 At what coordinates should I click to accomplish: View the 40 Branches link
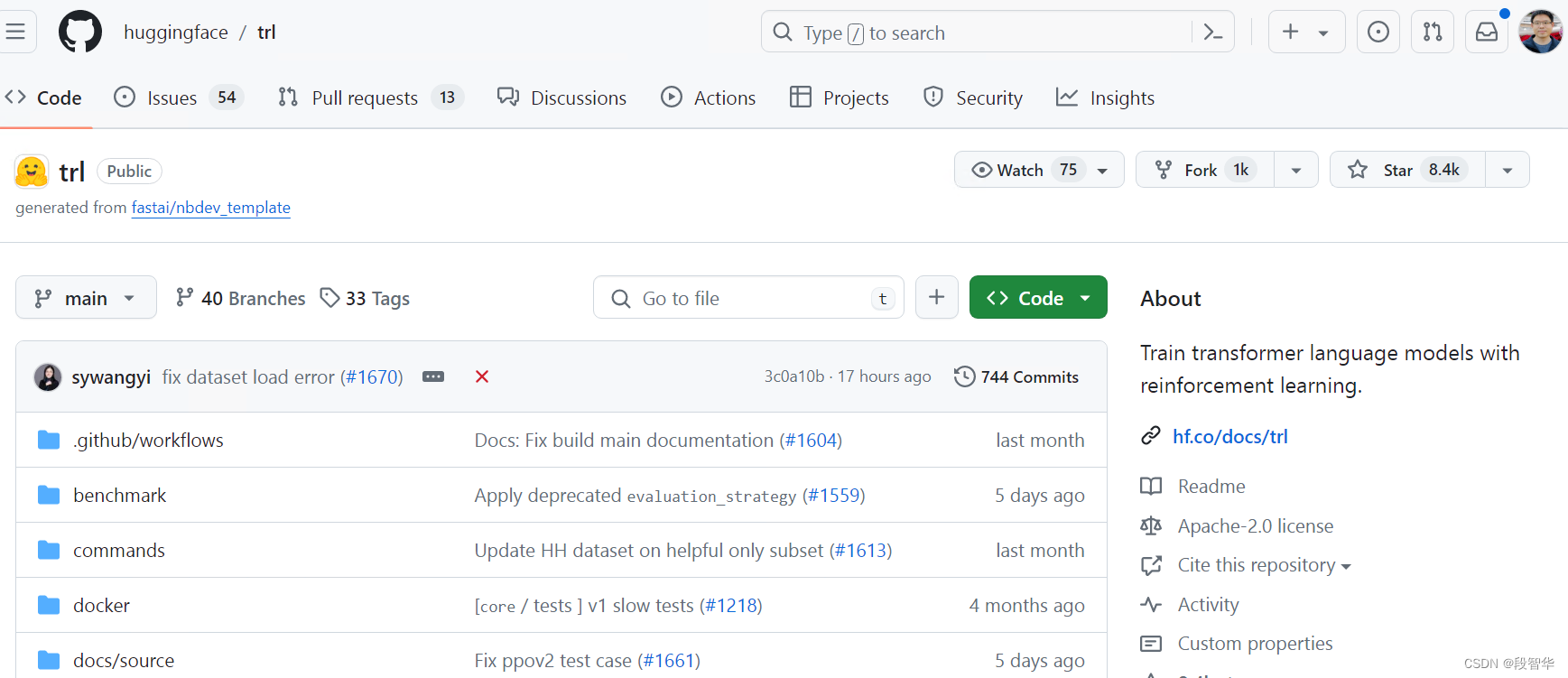[241, 298]
